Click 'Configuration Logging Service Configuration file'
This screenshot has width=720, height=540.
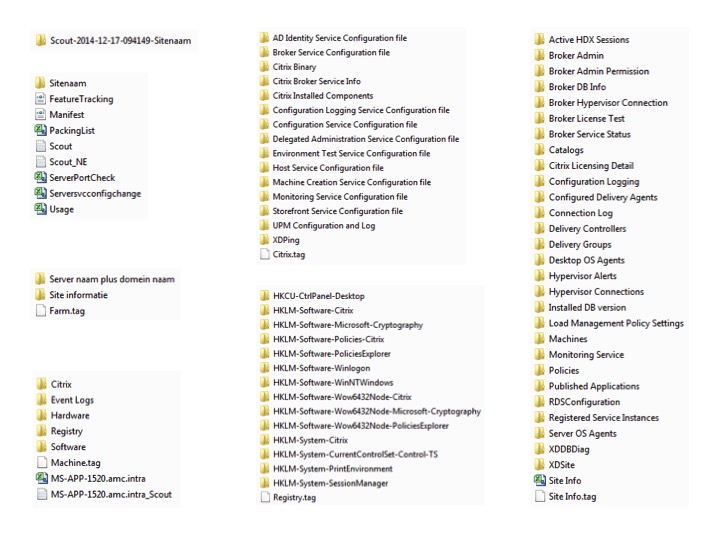click(361, 110)
